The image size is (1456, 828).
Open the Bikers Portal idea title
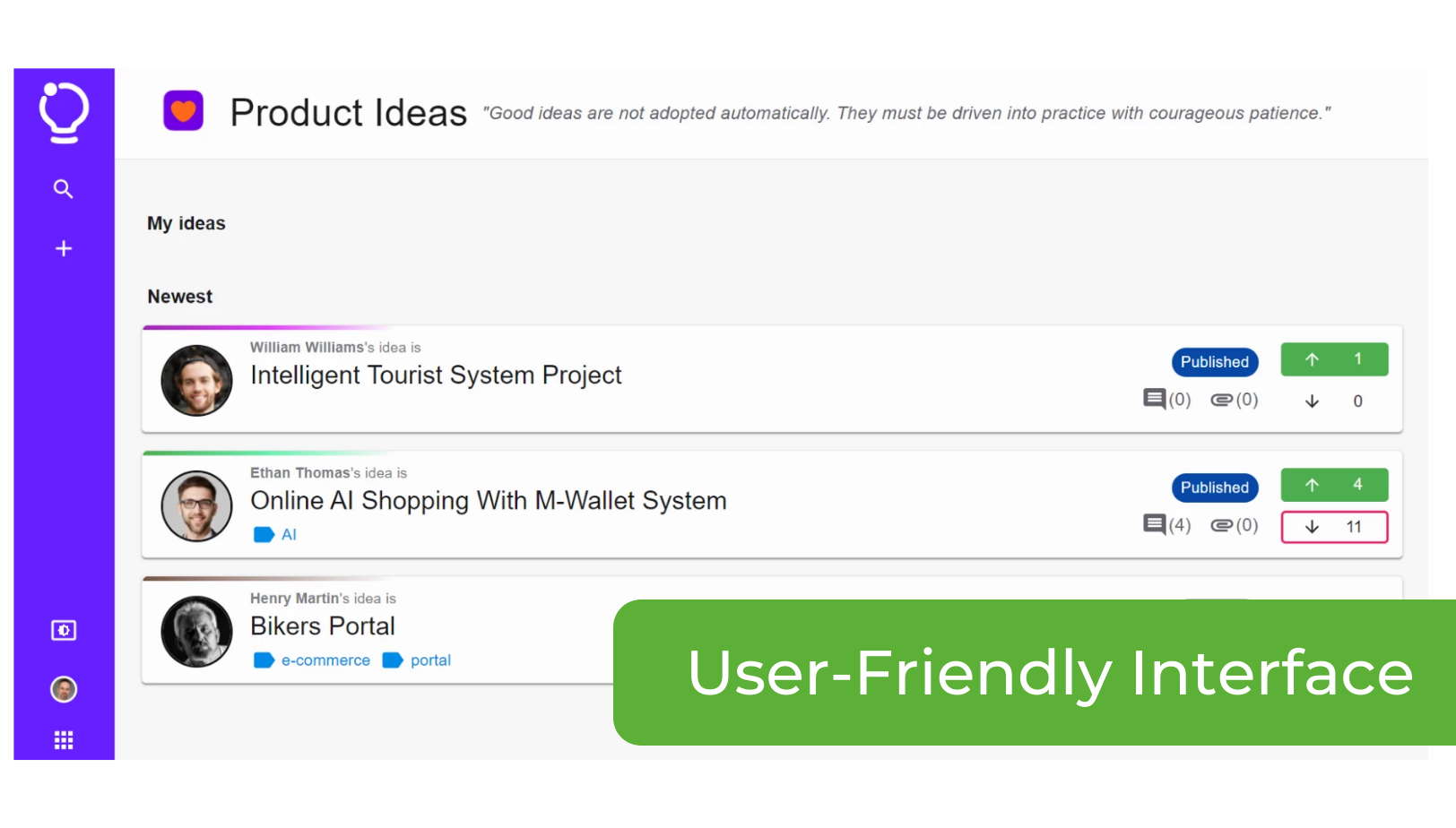point(323,626)
